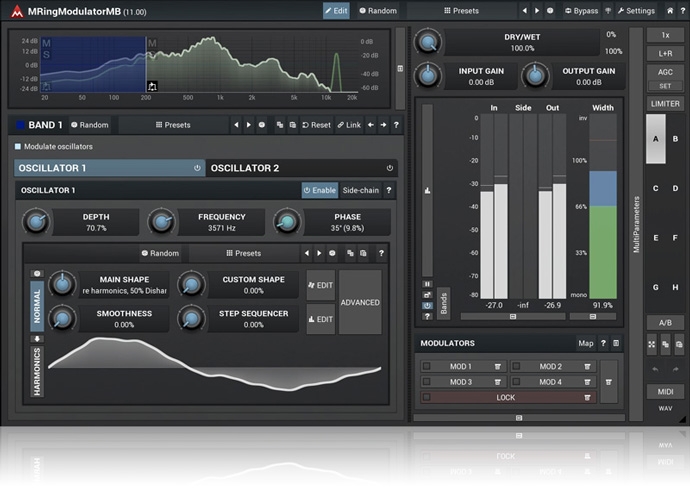Open the Modulators help icon
This screenshot has width=690, height=488.
click(603, 343)
